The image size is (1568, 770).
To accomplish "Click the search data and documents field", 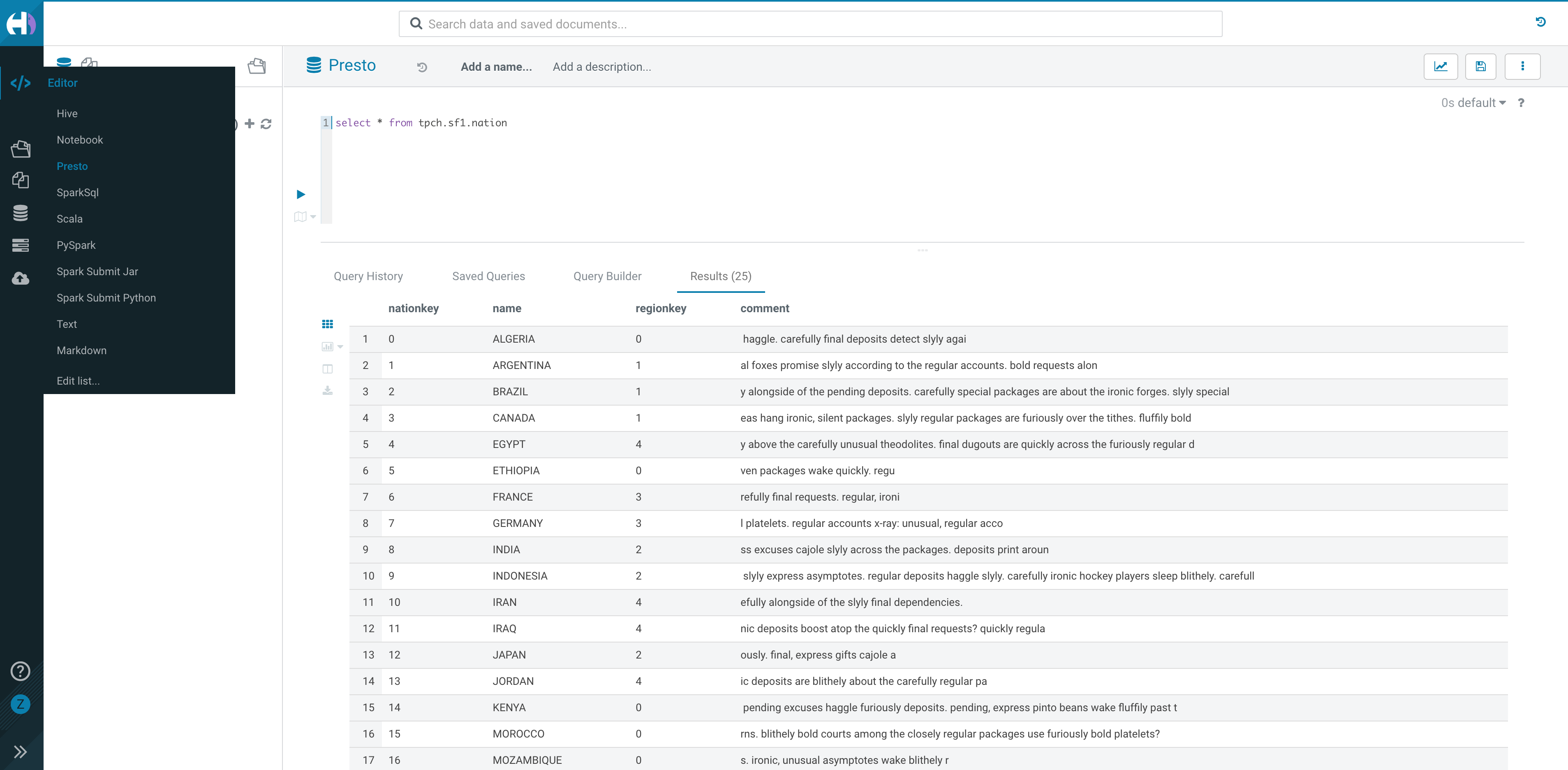I will coord(809,24).
